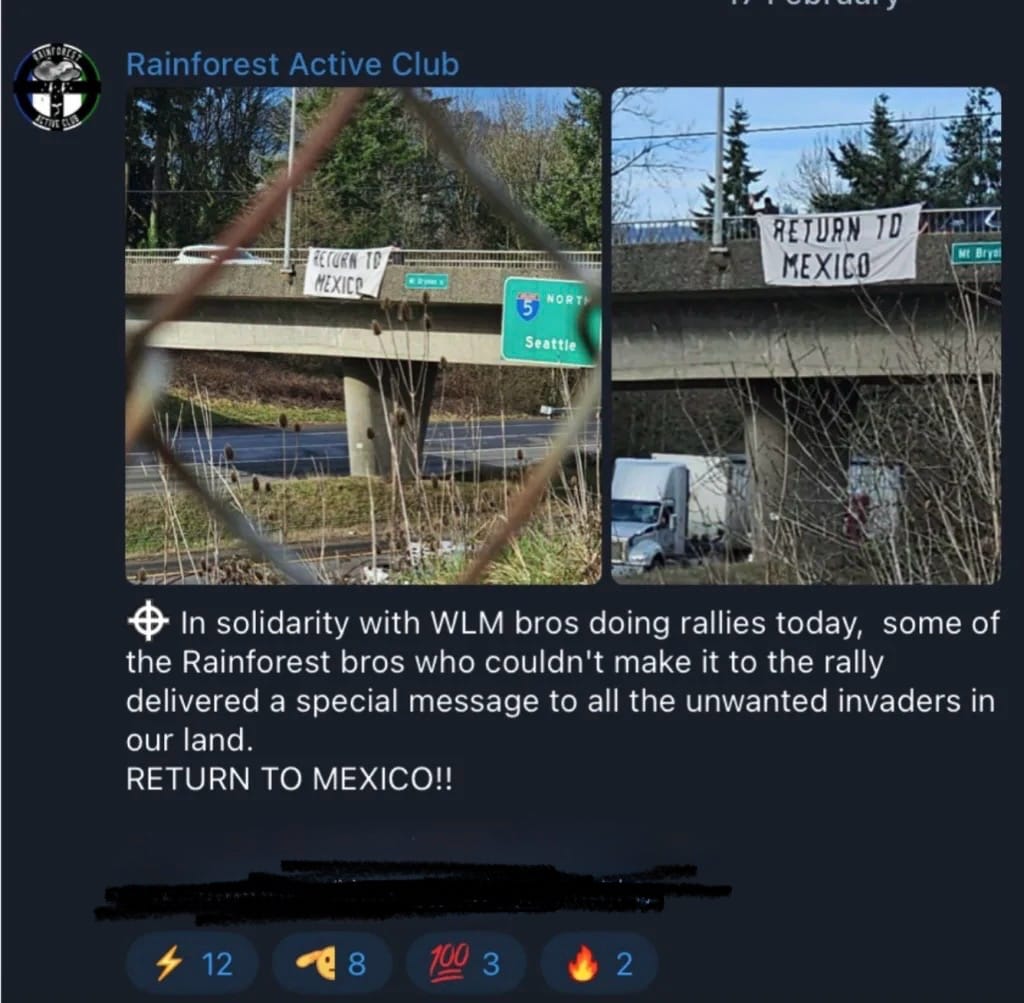Click the crosshair symbol starting the message
1024x1003 pixels.
click(x=148, y=621)
